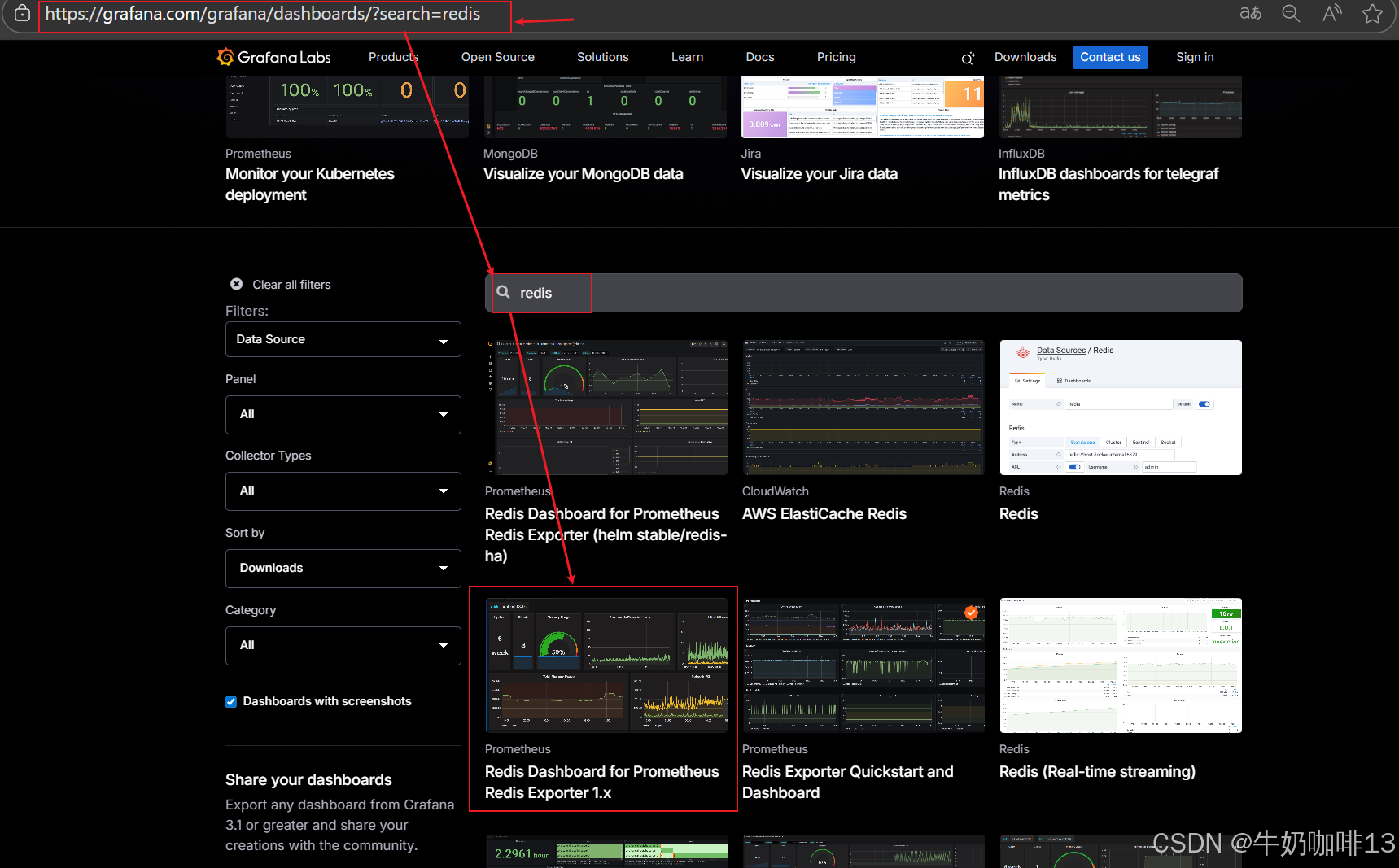1399x868 pixels.
Task: Toggle Dashboards with screenshots checkbox
Action: pyautogui.click(x=231, y=701)
